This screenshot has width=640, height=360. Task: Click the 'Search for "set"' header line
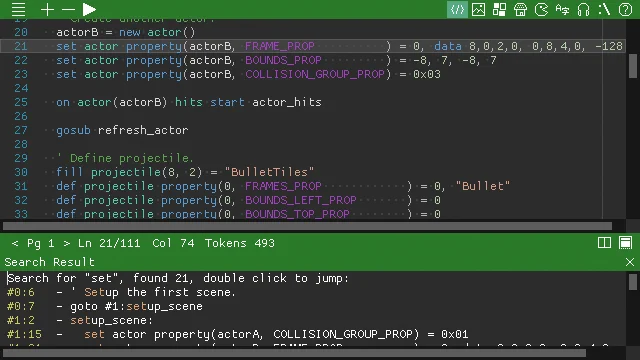pos(178,278)
